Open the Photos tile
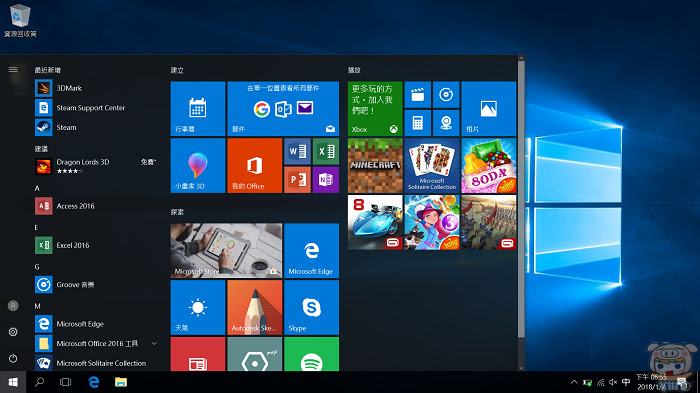The image size is (700, 393). click(x=489, y=109)
